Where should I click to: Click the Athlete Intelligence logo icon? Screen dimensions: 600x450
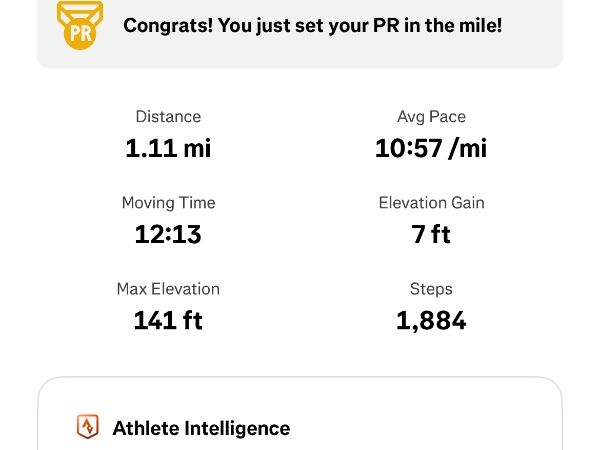coord(88,427)
